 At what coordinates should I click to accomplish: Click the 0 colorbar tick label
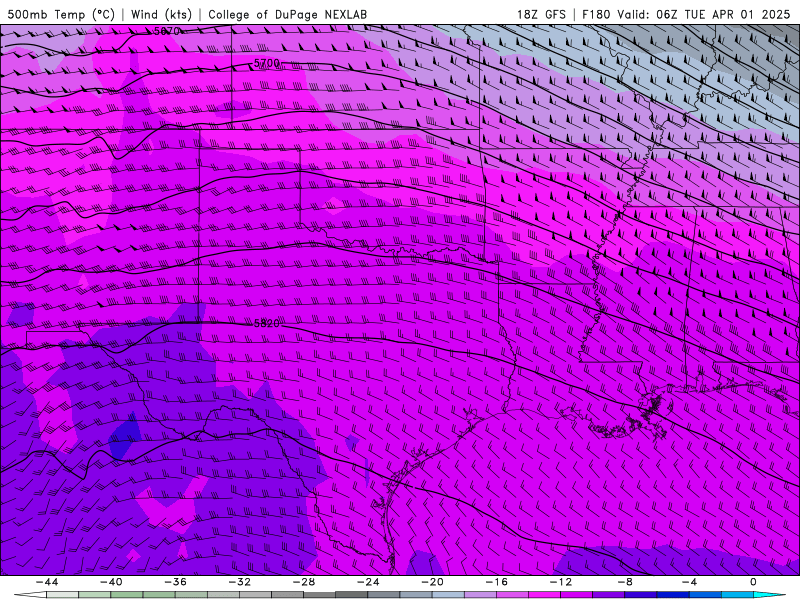pyautogui.click(x=754, y=582)
